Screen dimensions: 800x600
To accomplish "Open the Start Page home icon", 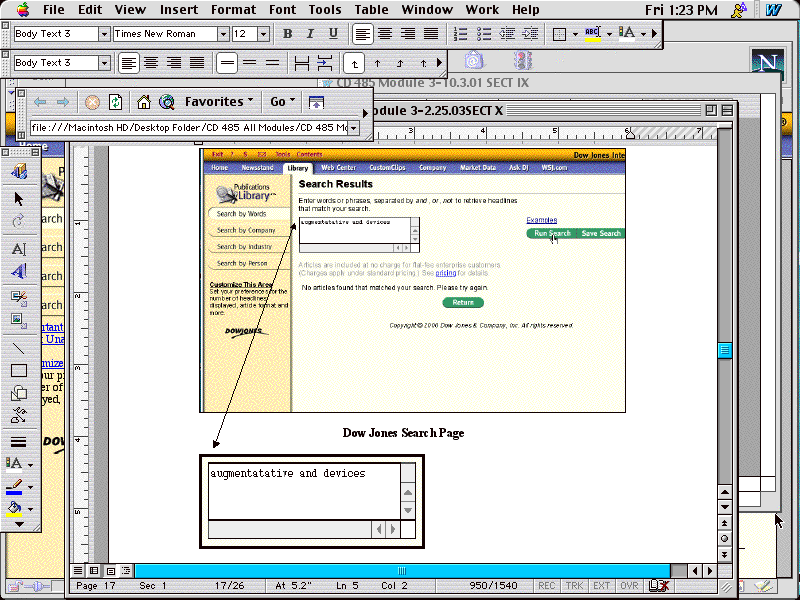I will (144, 102).
